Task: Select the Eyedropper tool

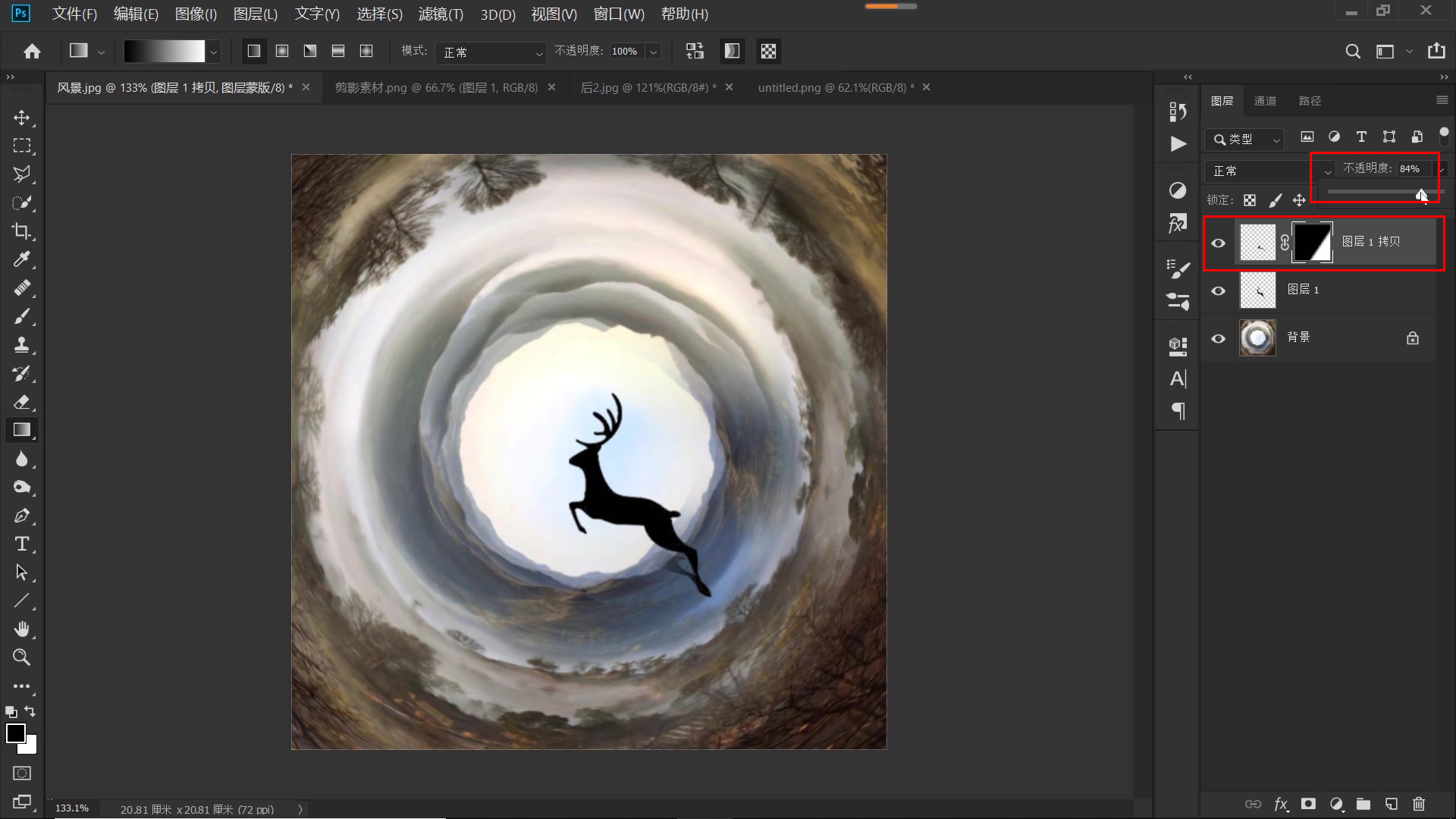Action: pyautogui.click(x=21, y=260)
